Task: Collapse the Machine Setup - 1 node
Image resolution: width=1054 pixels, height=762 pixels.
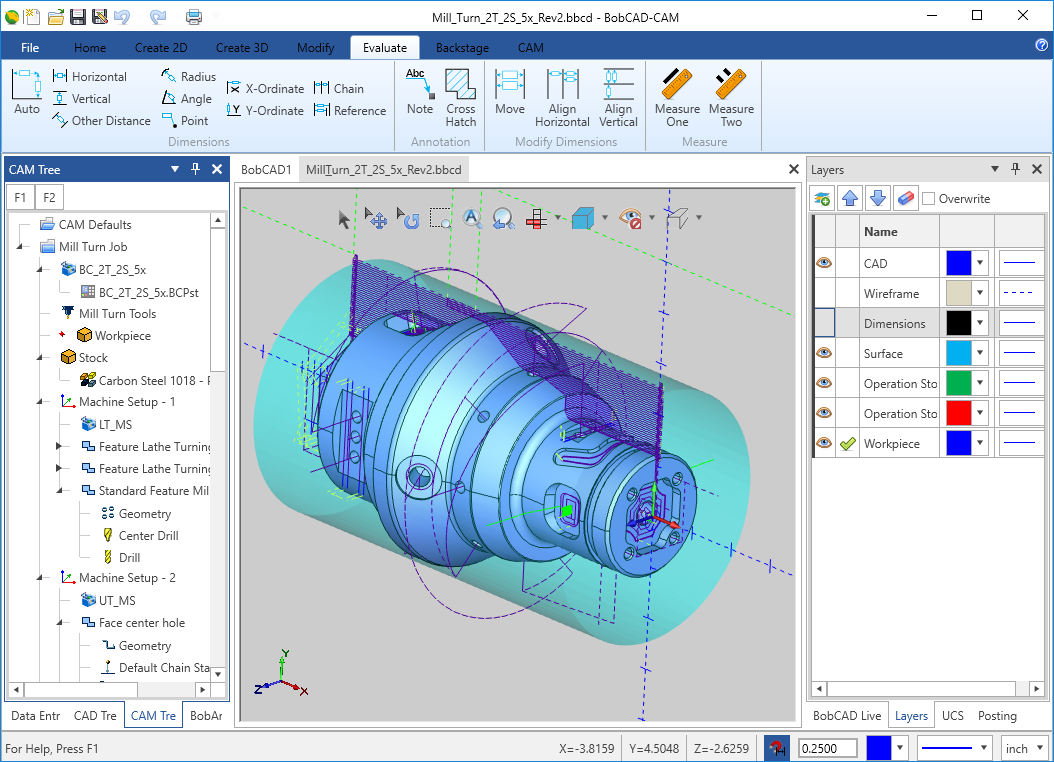Action: point(41,402)
